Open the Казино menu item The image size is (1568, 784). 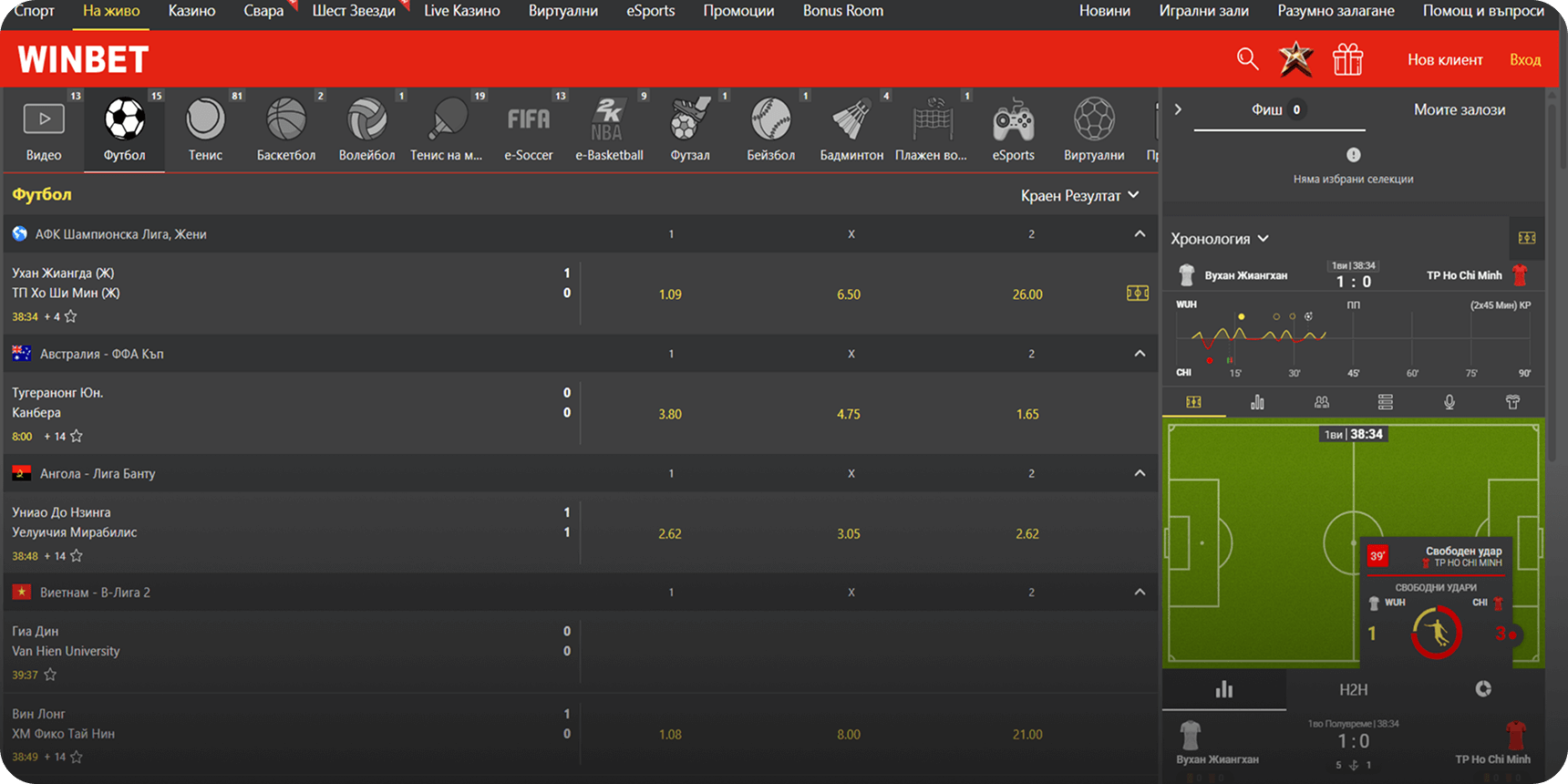pyautogui.click(x=191, y=11)
